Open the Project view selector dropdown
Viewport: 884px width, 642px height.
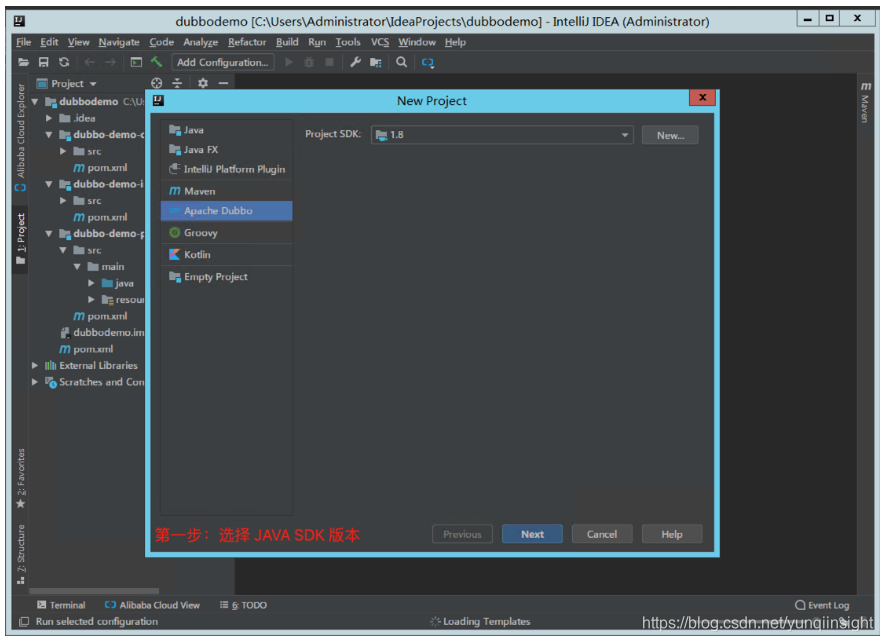tap(67, 83)
